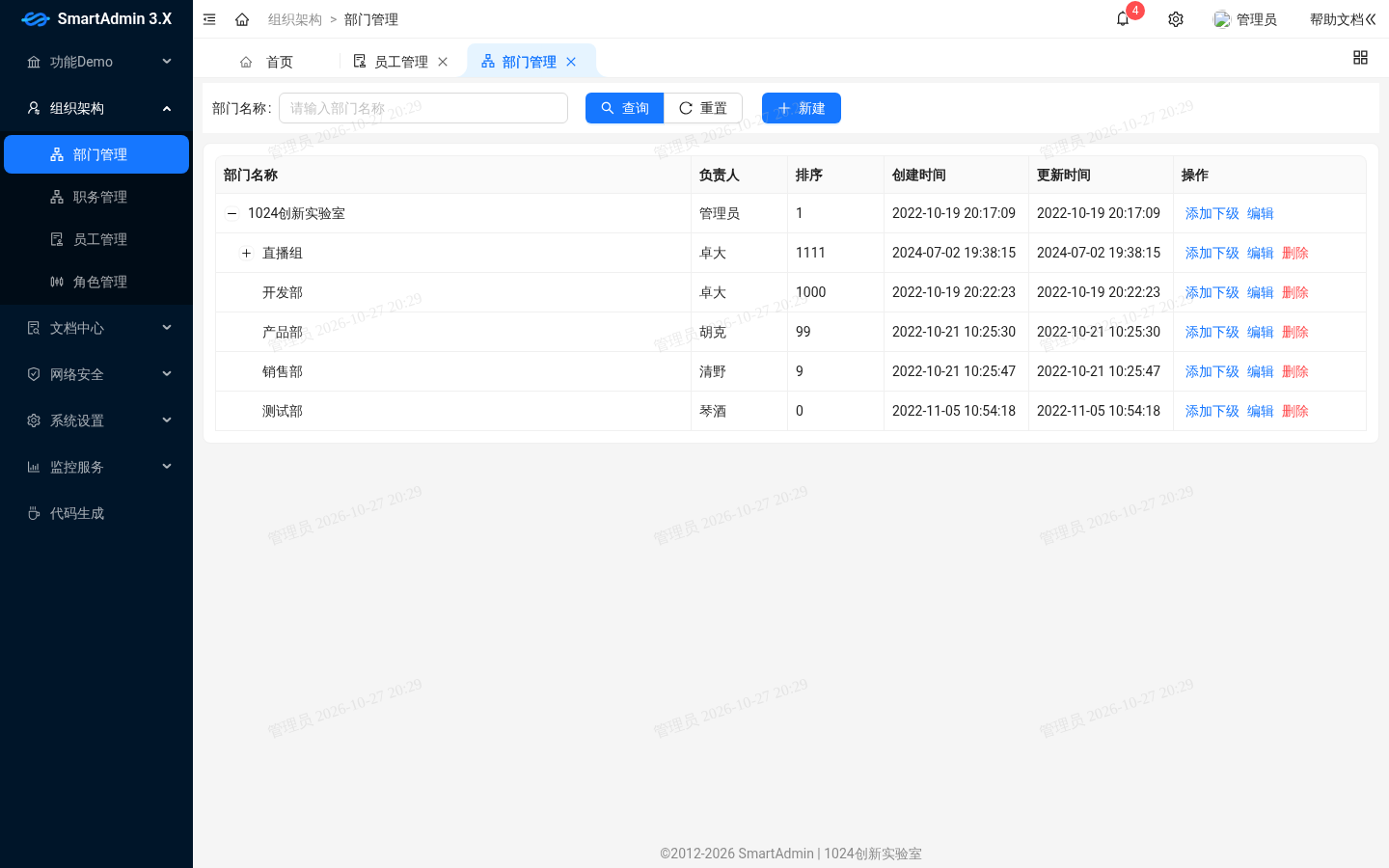
Task: Click the 首页 tab home icon
Action: 246,62
